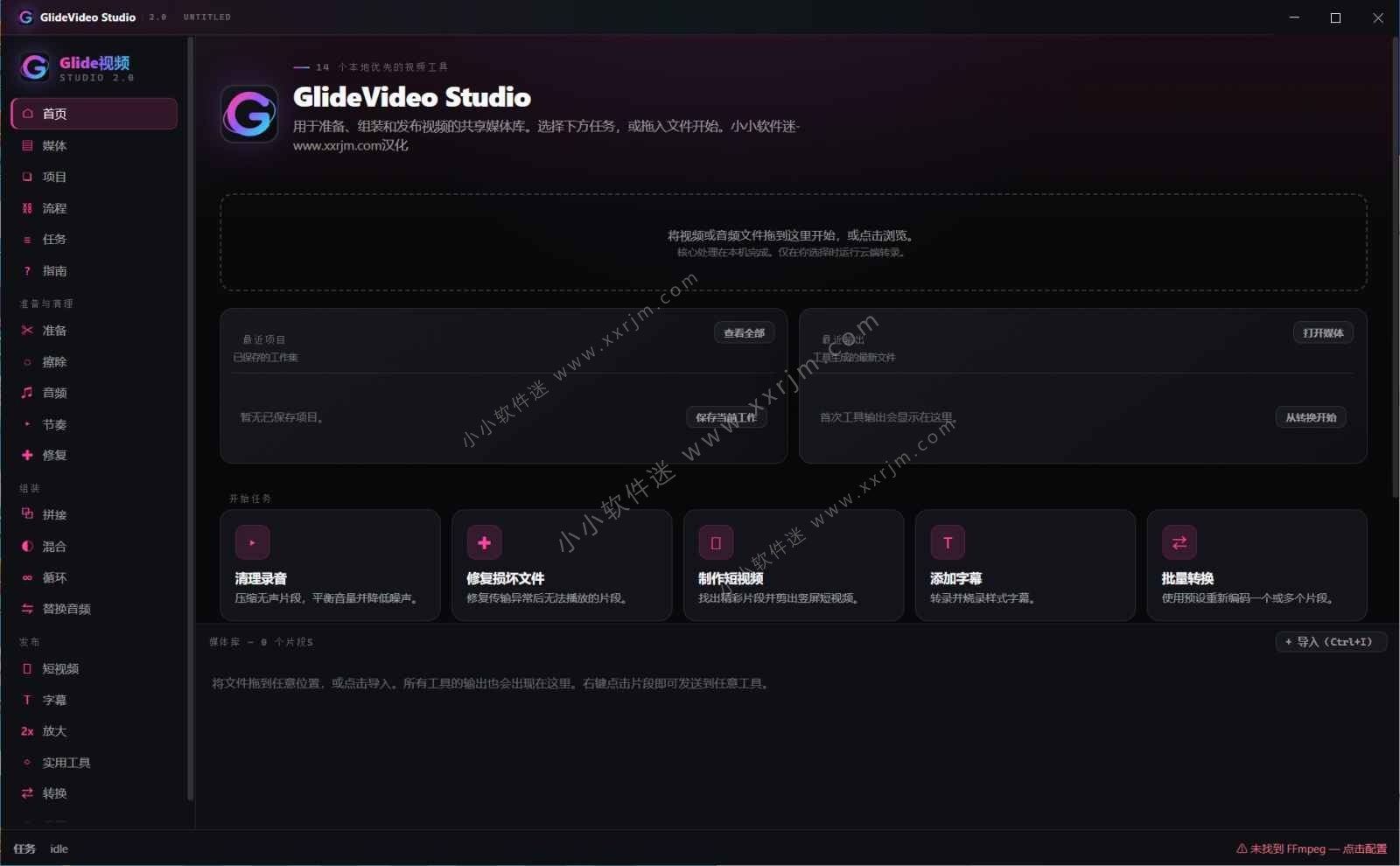Click the 短视频 shorts tool icon
Image resolution: width=1400 pixels, height=866 pixels.
click(x=27, y=668)
